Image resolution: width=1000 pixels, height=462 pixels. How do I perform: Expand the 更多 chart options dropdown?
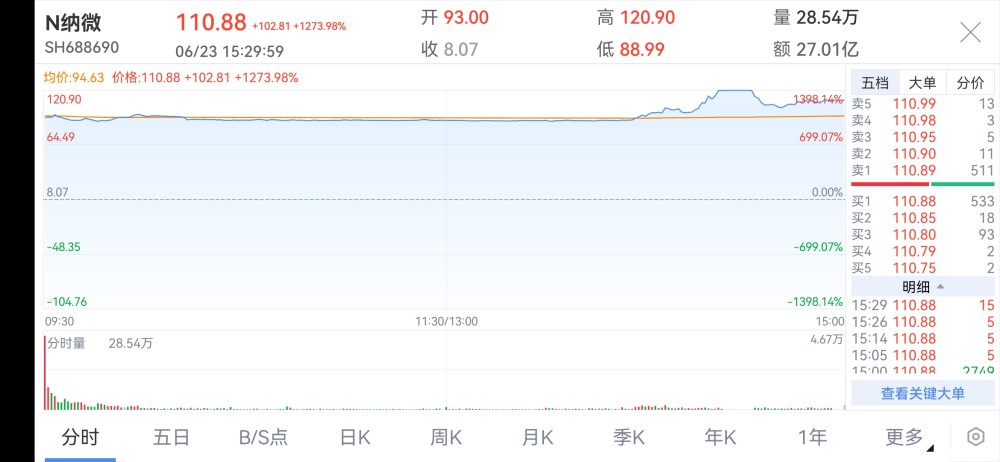pos(908,437)
